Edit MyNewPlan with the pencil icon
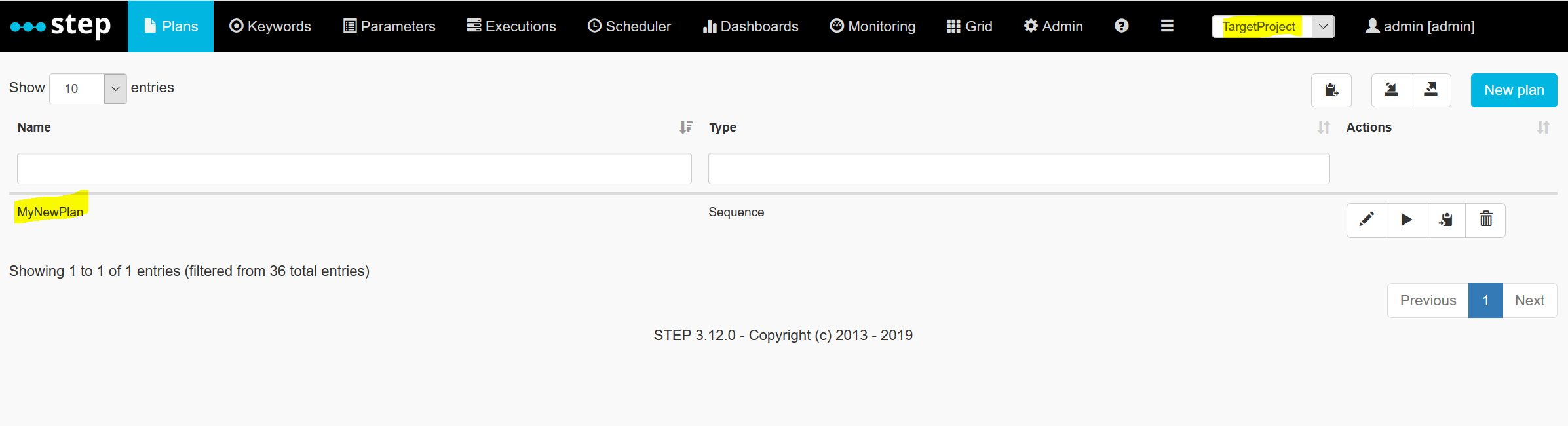This screenshot has height=426, width=1568. [1366, 220]
